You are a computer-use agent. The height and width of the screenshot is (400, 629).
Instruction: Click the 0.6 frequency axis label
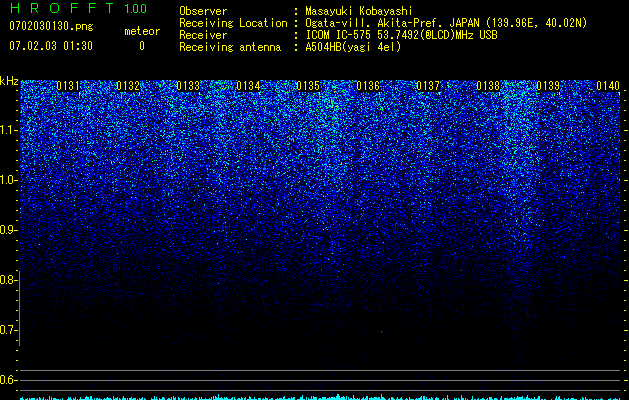click(7, 380)
